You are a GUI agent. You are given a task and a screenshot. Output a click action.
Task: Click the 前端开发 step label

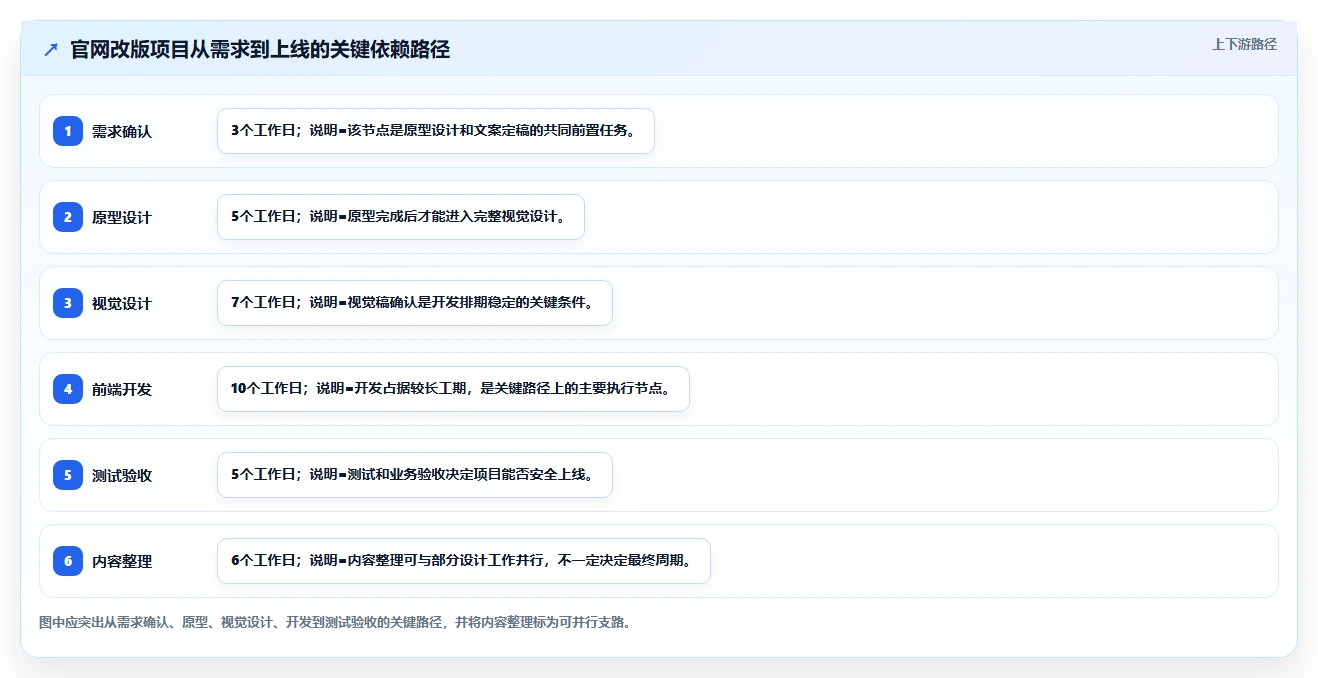122,389
